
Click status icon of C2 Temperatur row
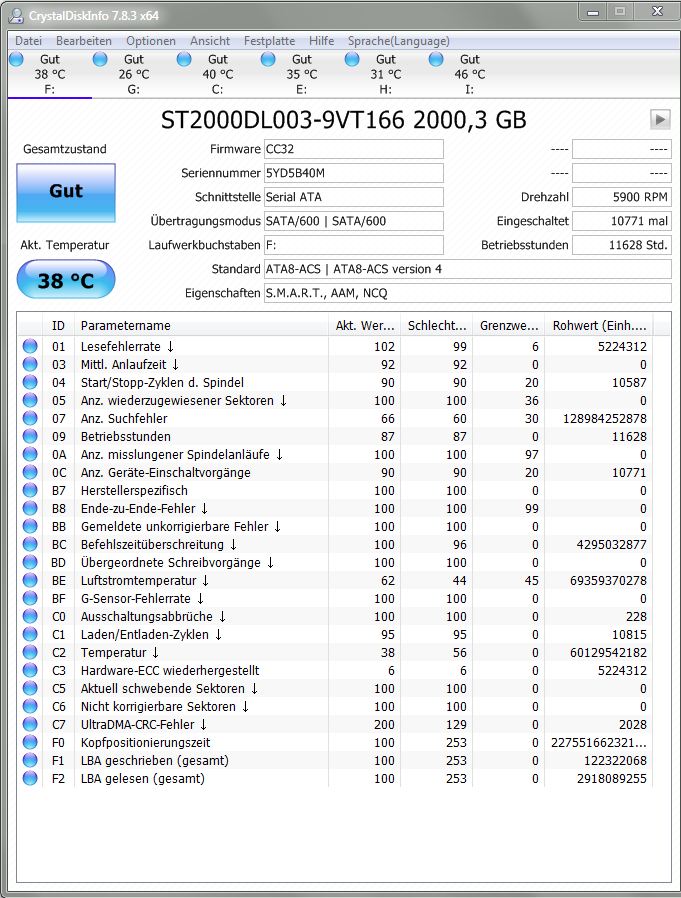click(x=30, y=652)
